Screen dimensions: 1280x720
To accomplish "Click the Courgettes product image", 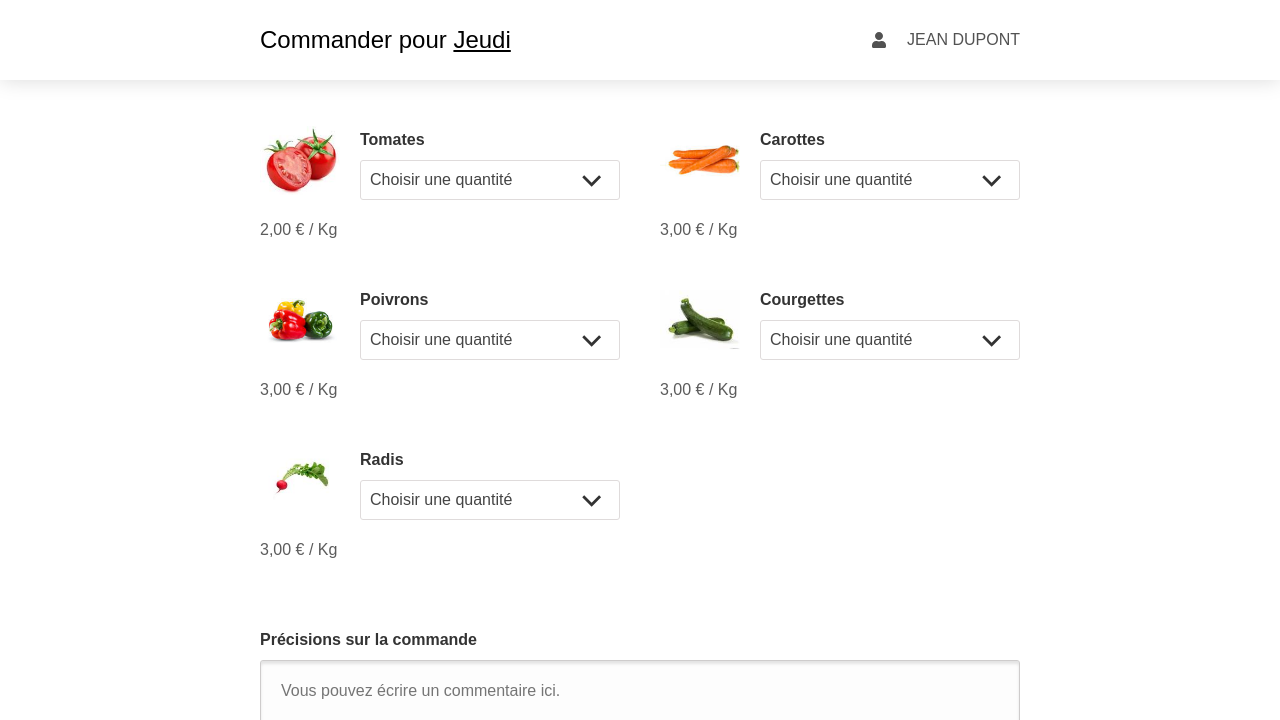I will click(x=702, y=320).
